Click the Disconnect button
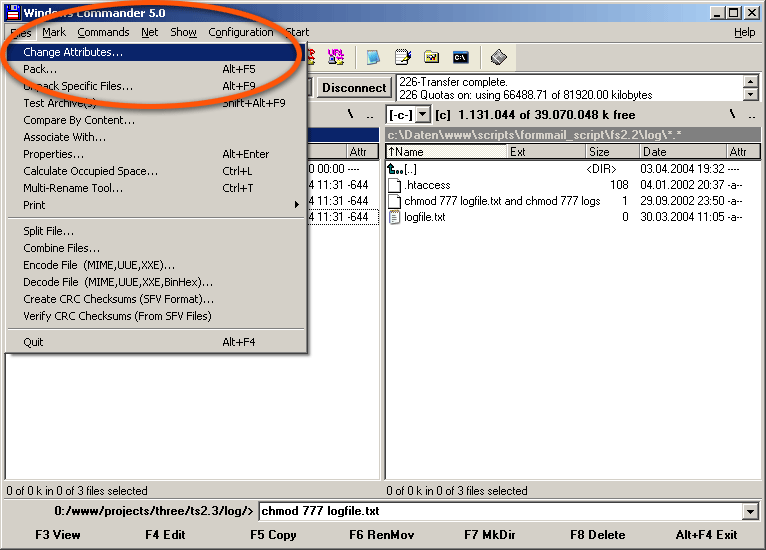Viewport: 766px width, 550px height. (x=354, y=88)
